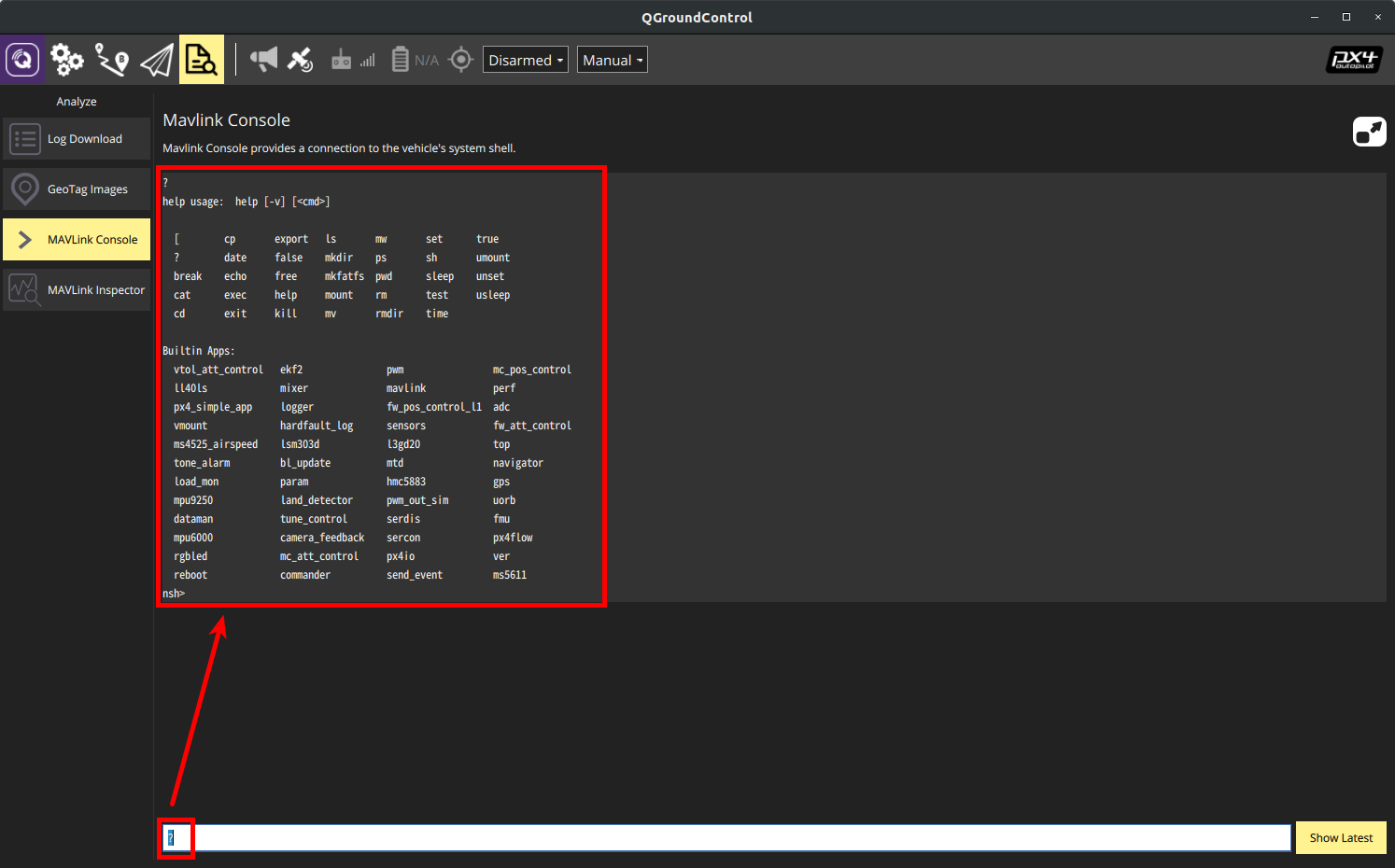Viewport: 1395px width, 868px height.
Task: Open GPS satellite status icon
Action: click(x=300, y=60)
